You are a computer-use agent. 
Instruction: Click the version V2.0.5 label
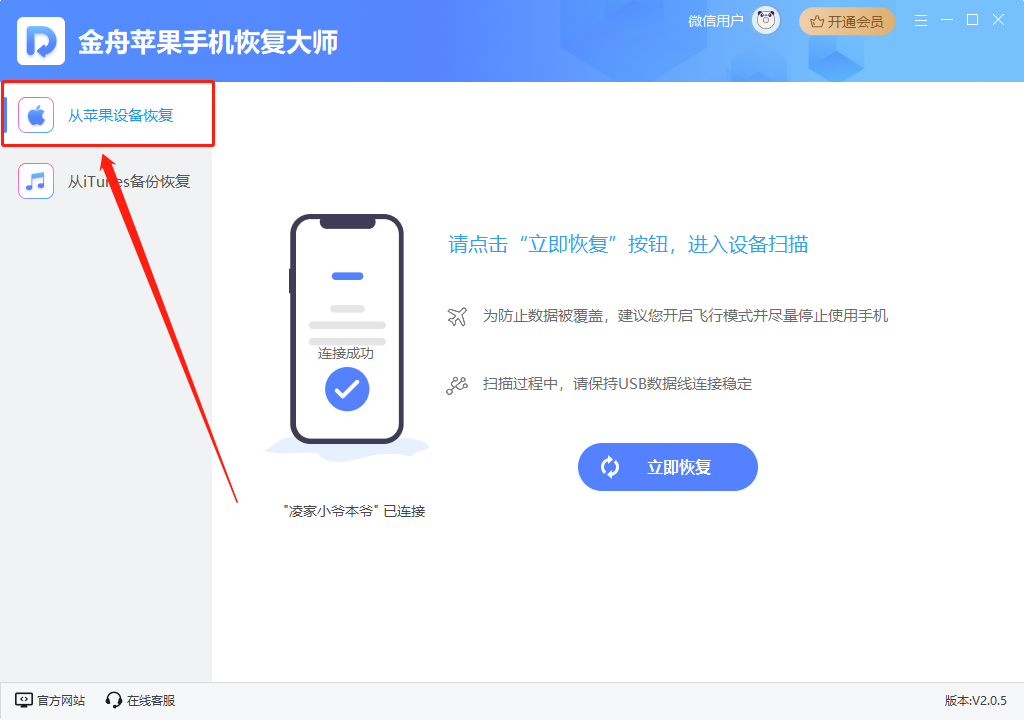click(976, 700)
